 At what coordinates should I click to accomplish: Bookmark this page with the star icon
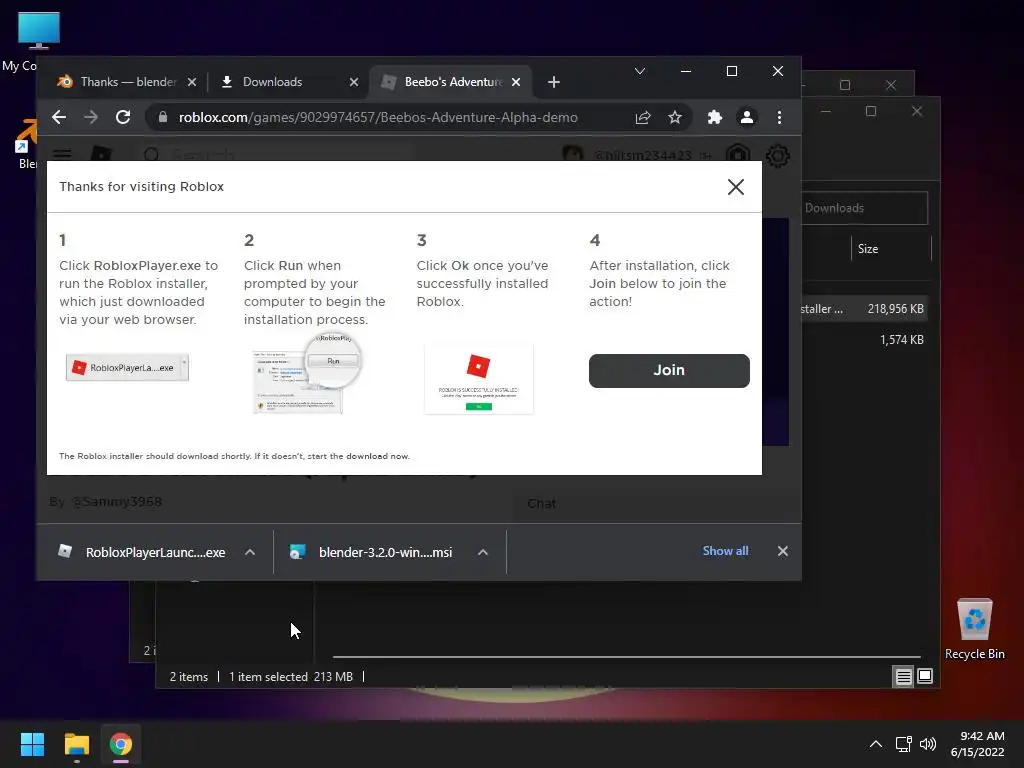[x=675, y=118]
